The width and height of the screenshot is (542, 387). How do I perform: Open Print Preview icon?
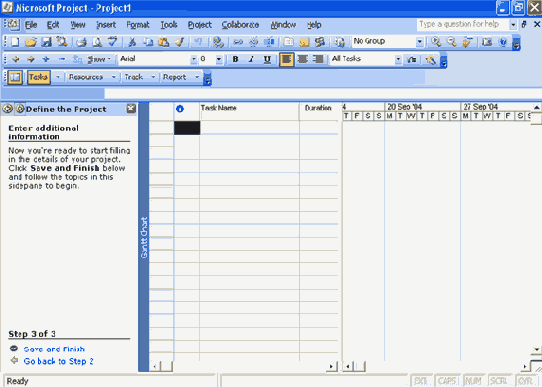pyautogui.click(x=97, y=42)
